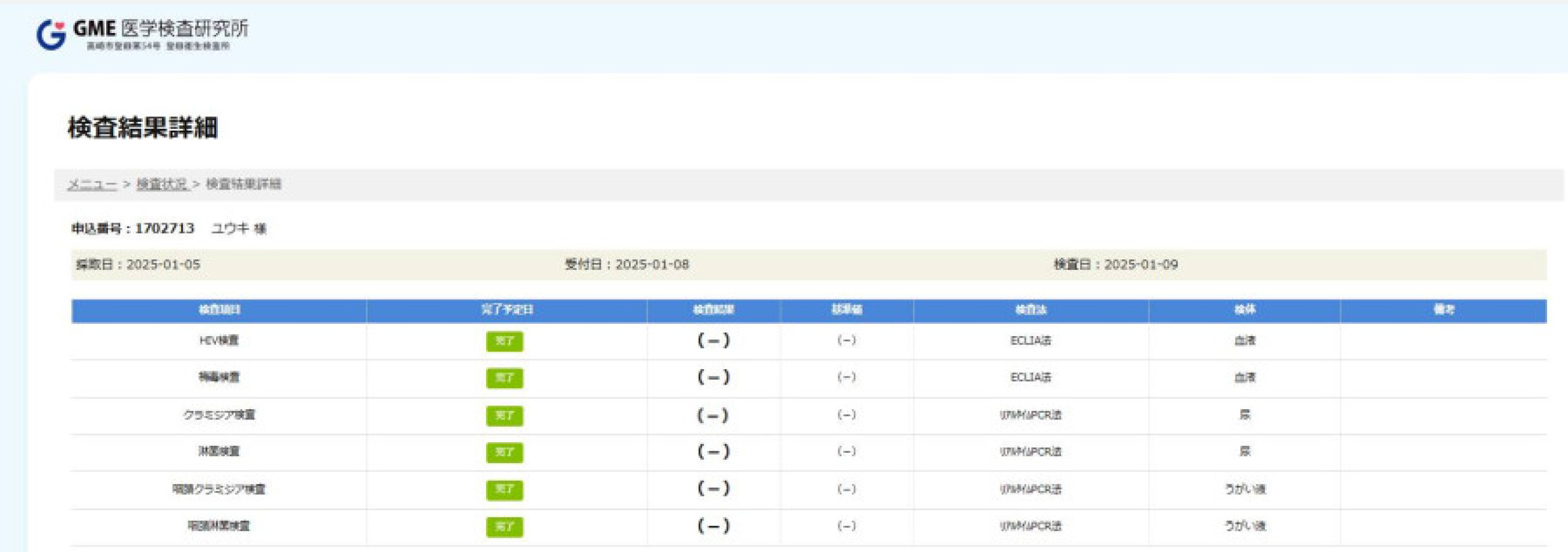This screenshot has width=1568, height=552.
Task: Click the 淋菌検査 row label
Action: (x=219, y=451)
